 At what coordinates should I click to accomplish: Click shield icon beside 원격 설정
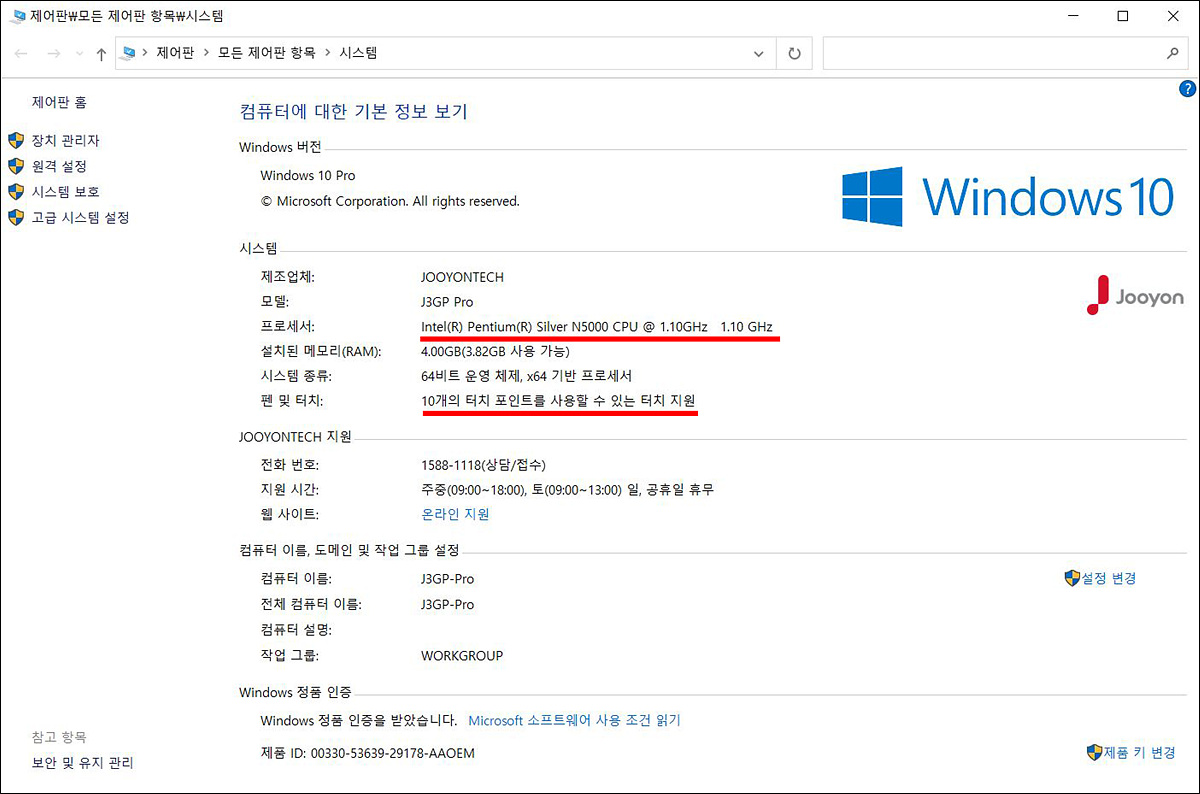[16, 165]
